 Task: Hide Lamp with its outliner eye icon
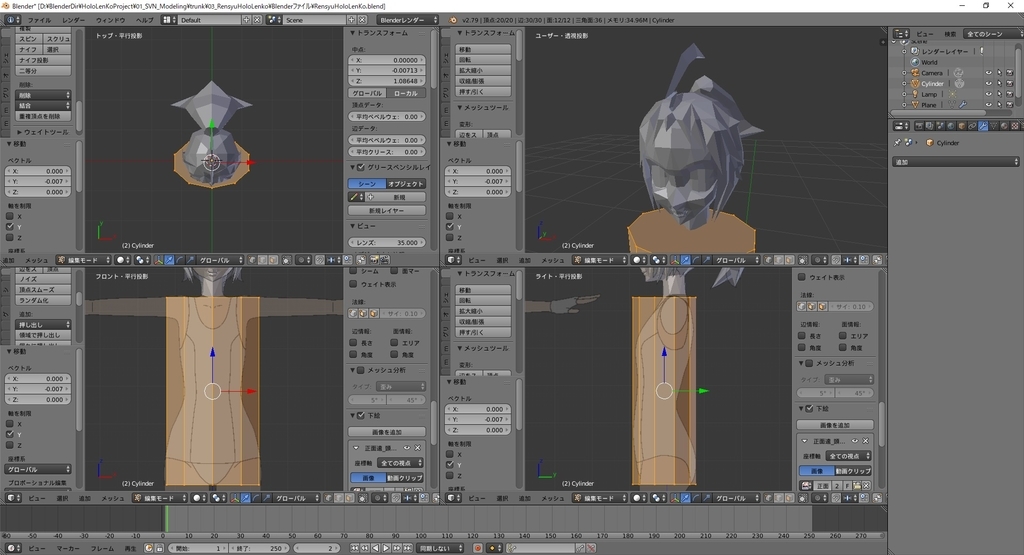[x=989, y=94]
